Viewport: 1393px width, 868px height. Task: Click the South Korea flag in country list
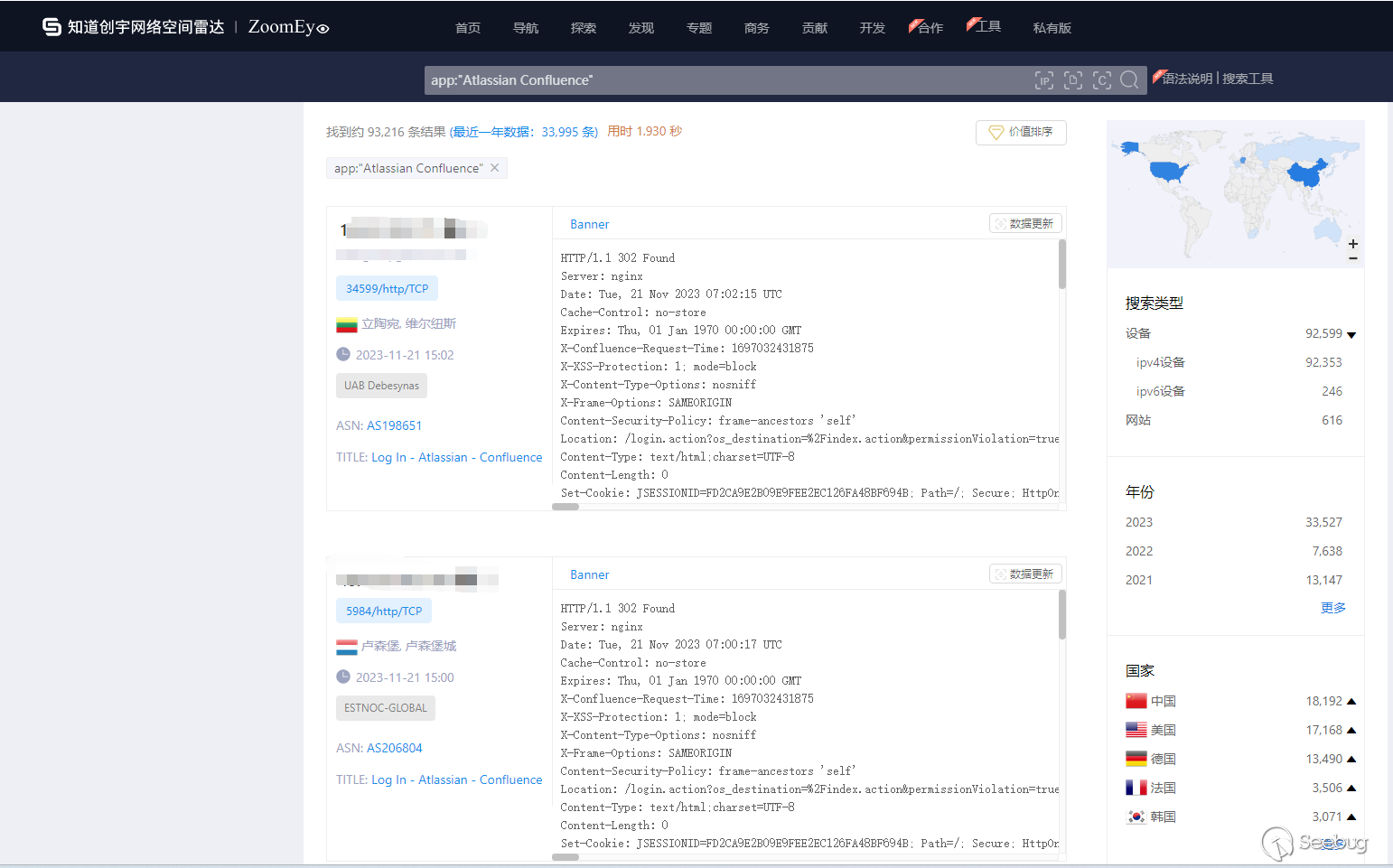coord(1136,817)
